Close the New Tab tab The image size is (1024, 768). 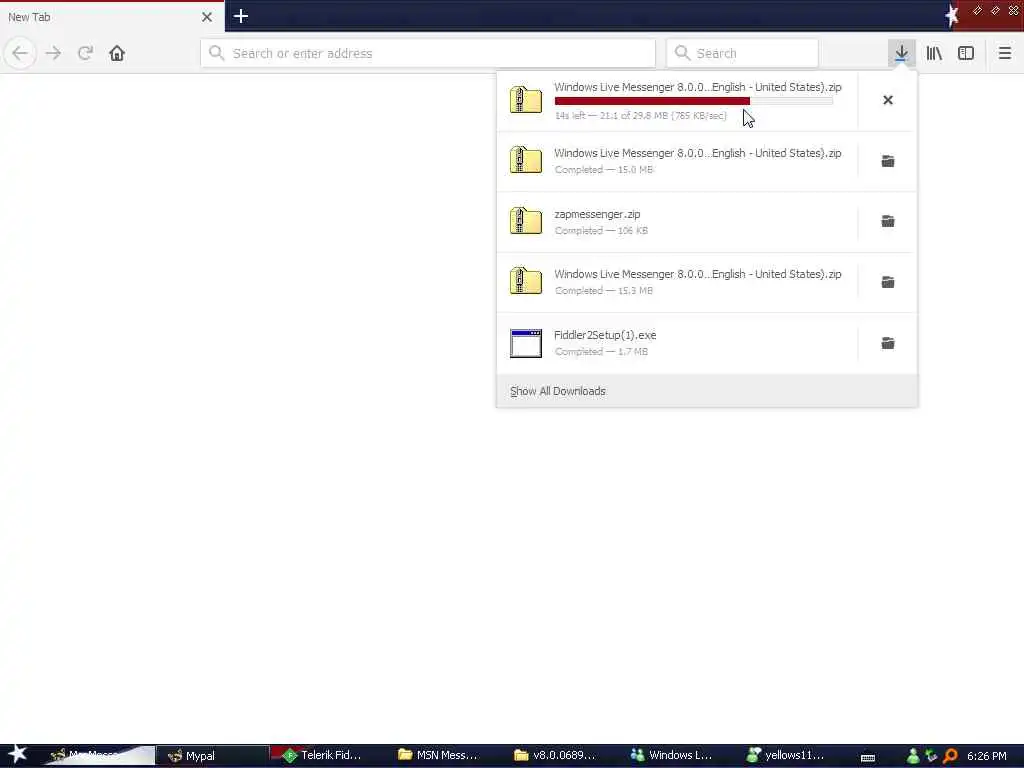pos(207,17)
